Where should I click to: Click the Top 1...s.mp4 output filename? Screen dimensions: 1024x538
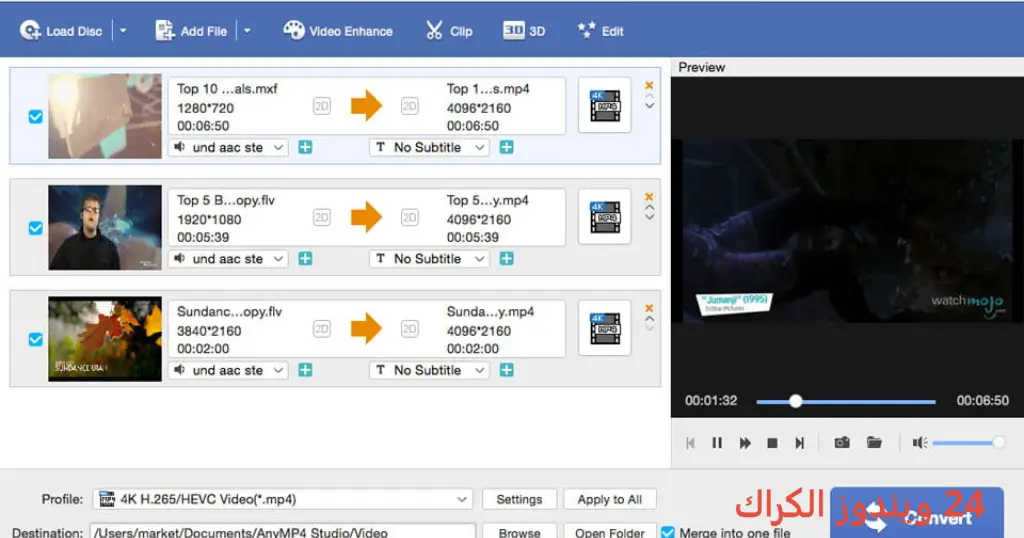tap(488, 89)
